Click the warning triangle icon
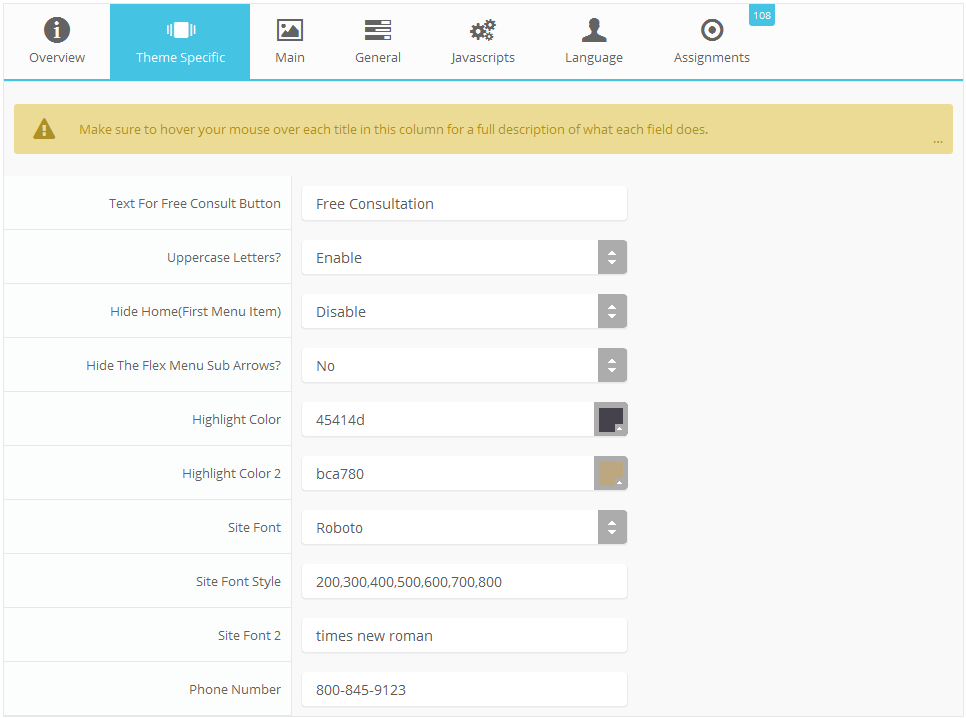 point(44,129)
